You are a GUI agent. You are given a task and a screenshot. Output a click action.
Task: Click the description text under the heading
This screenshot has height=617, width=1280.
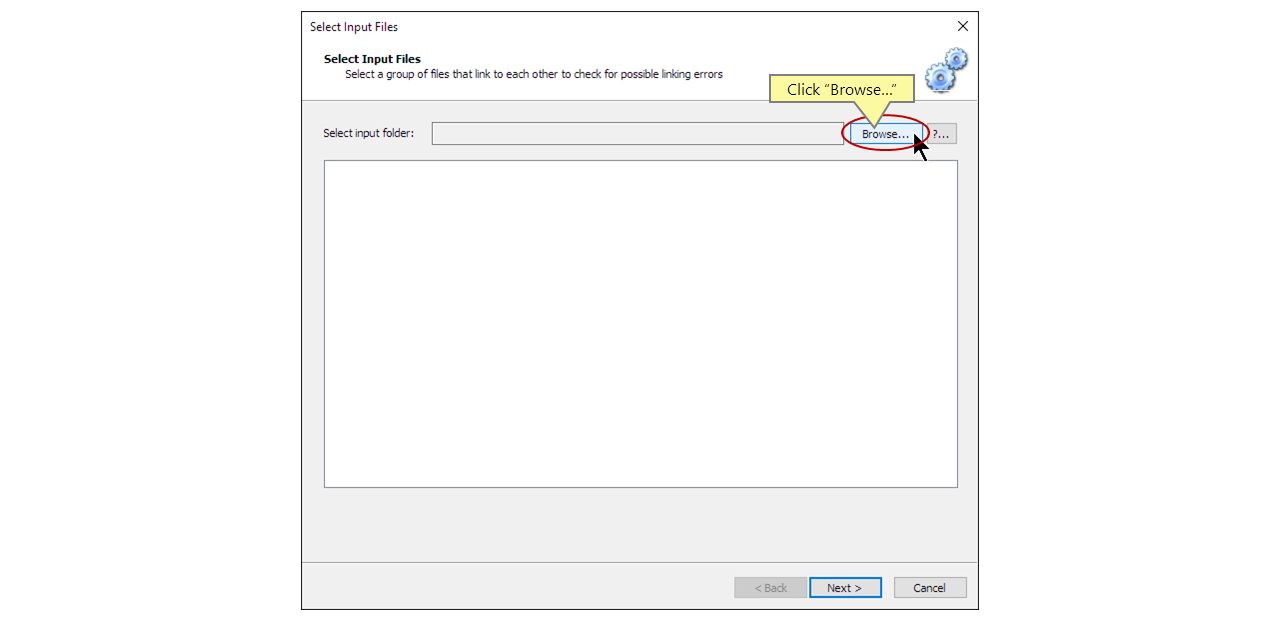(533, 73)
